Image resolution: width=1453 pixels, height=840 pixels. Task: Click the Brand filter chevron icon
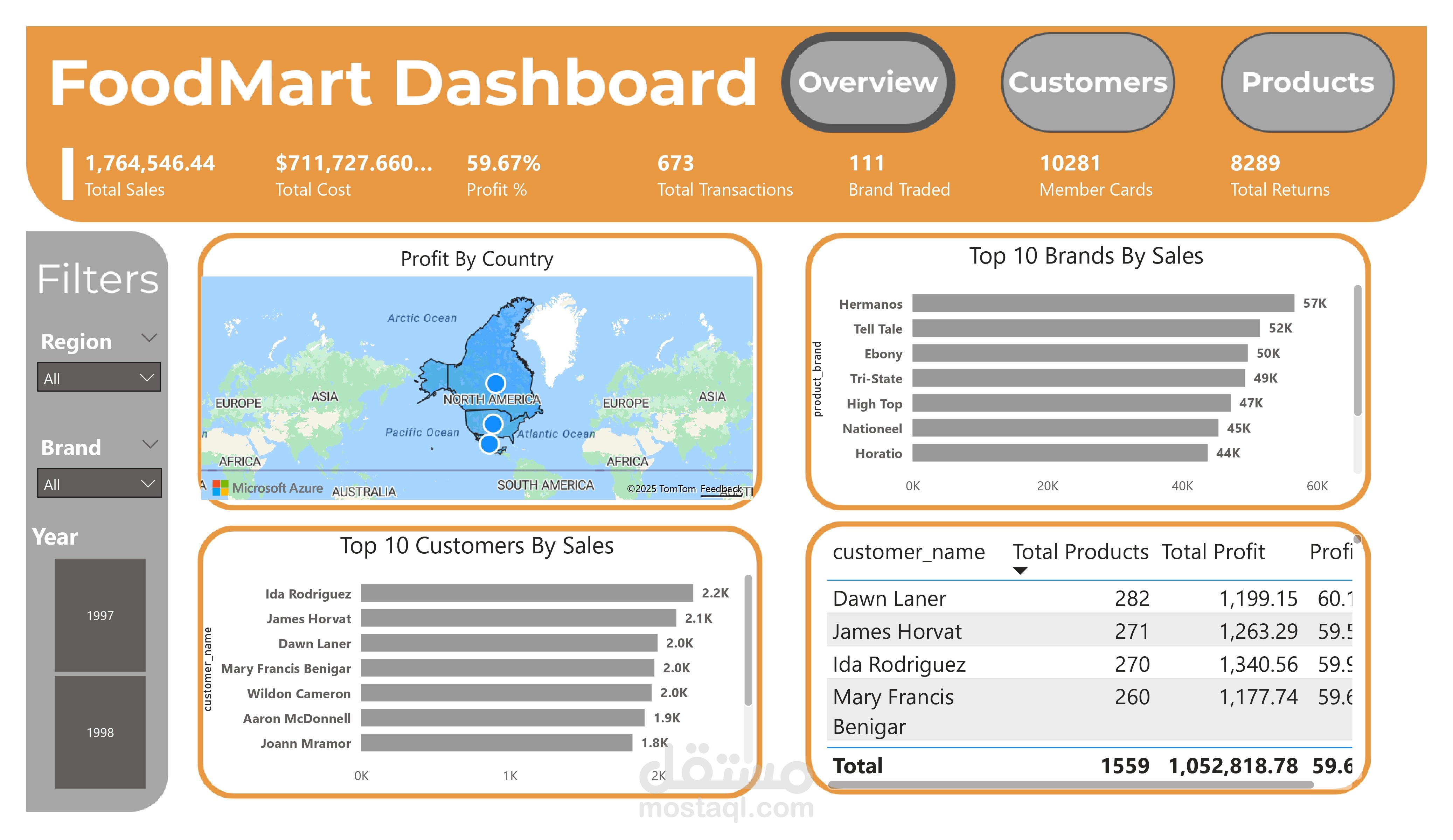click(x=149, y=443)
